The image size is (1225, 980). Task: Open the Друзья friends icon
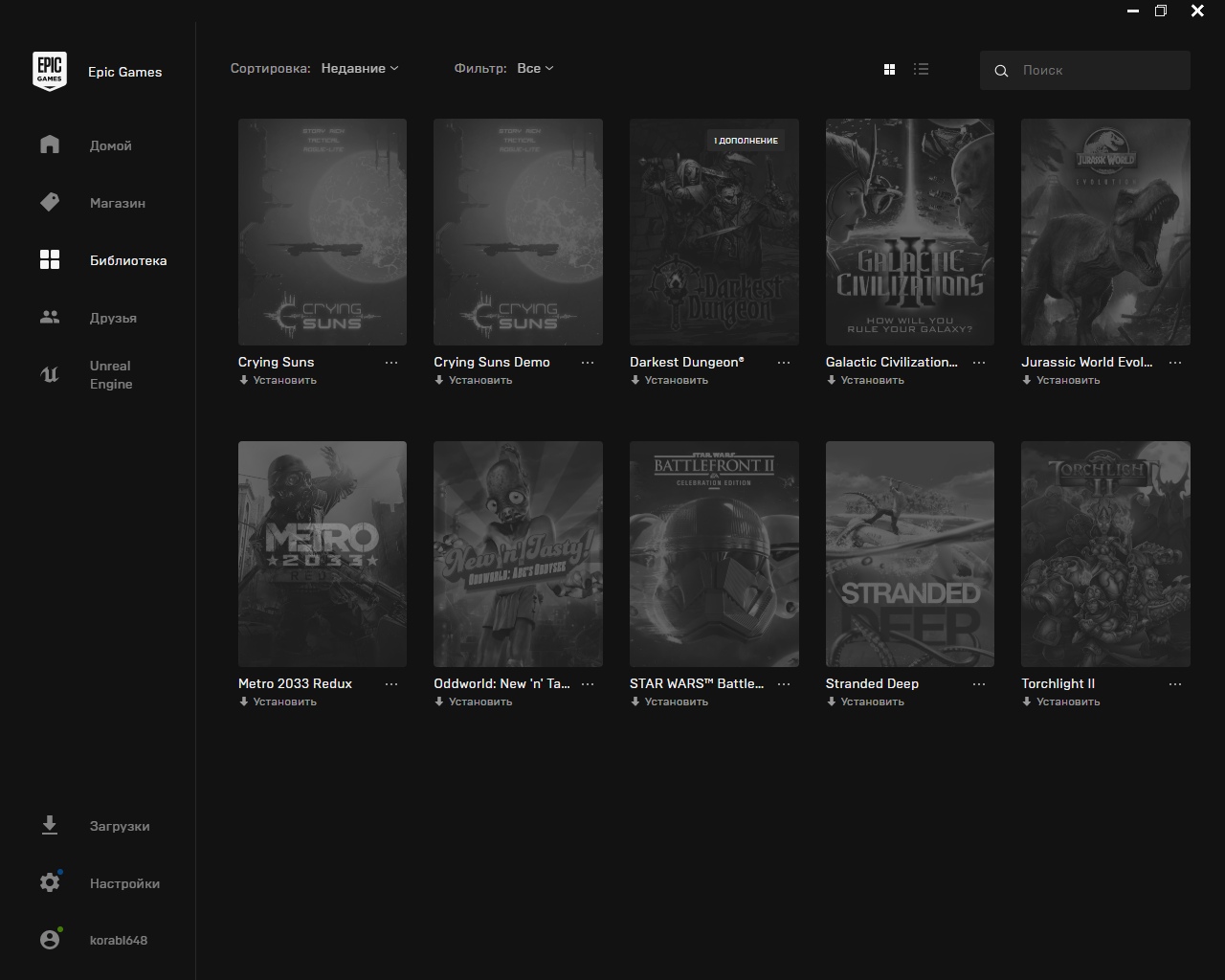click(50, 317)
